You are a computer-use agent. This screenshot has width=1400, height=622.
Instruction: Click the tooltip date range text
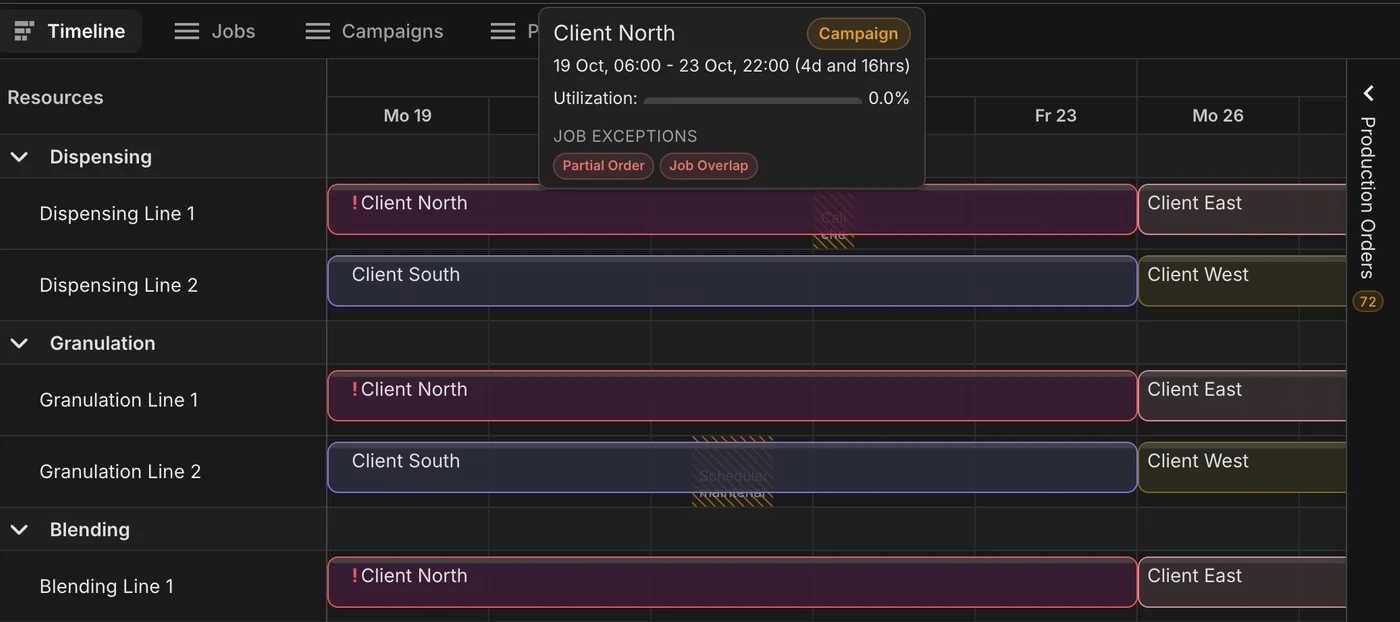pyautogui.click(x=731, y=66)
